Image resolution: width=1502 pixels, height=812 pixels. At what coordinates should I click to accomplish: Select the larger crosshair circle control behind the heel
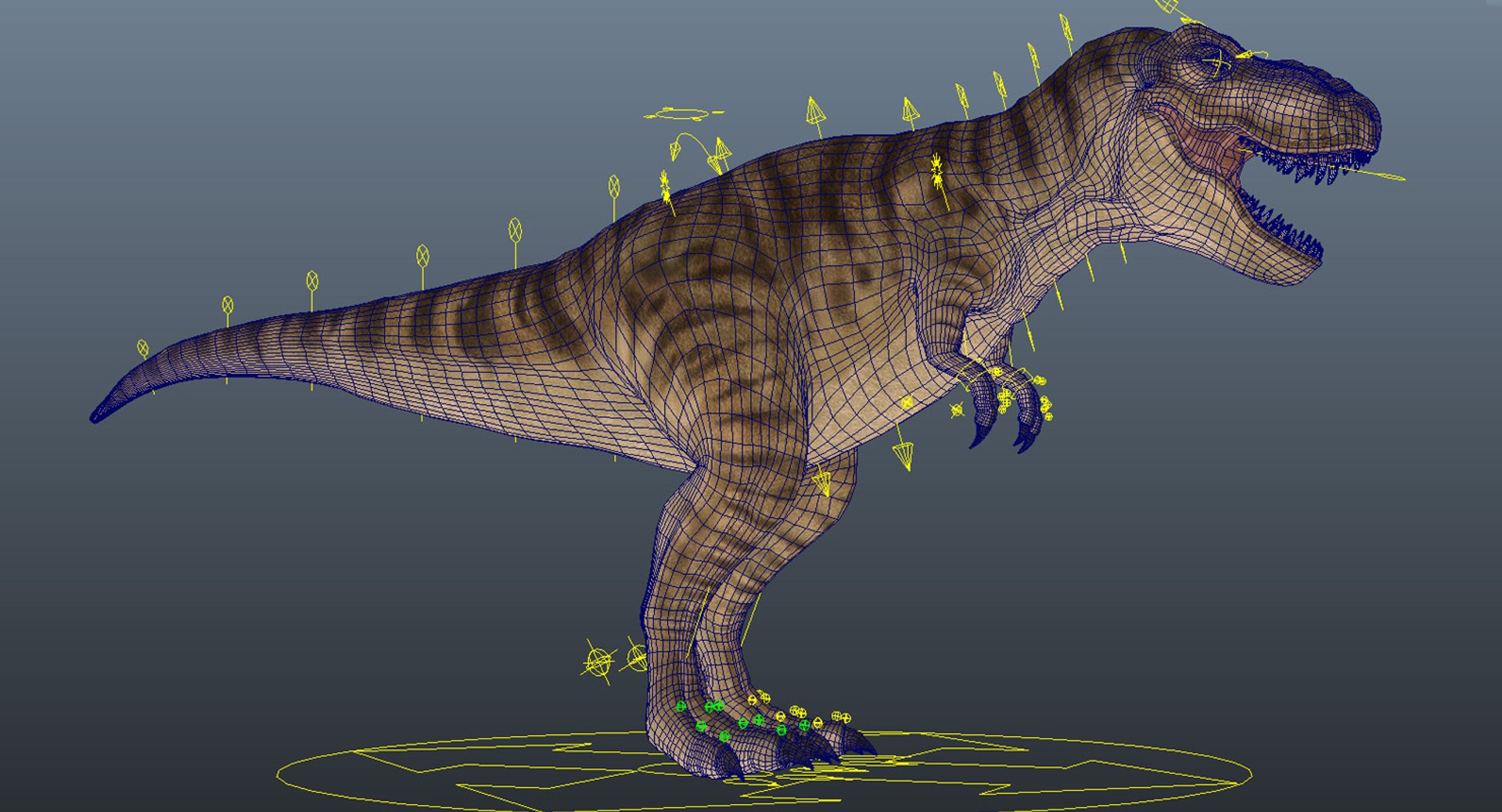click(598, 663)
